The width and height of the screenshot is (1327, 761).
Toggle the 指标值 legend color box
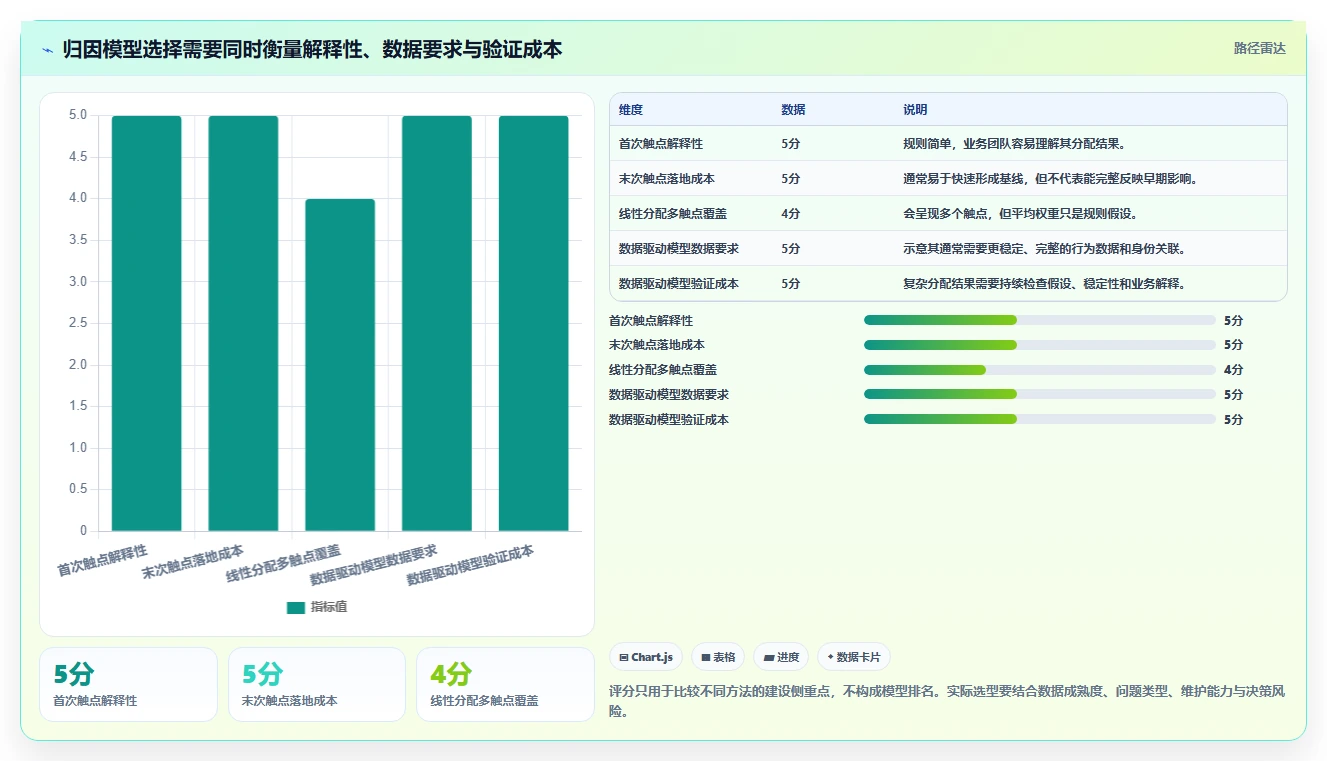pos(295,607)
